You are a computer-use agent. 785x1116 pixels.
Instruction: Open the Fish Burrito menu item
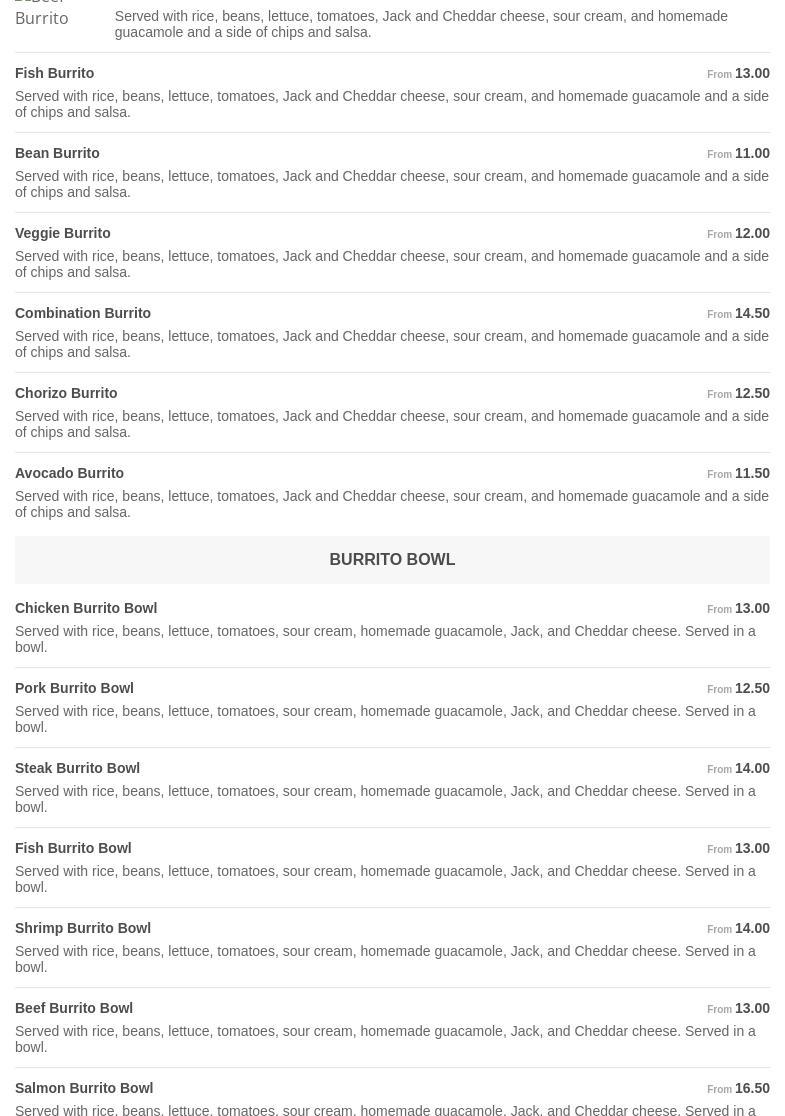[55, 73]
